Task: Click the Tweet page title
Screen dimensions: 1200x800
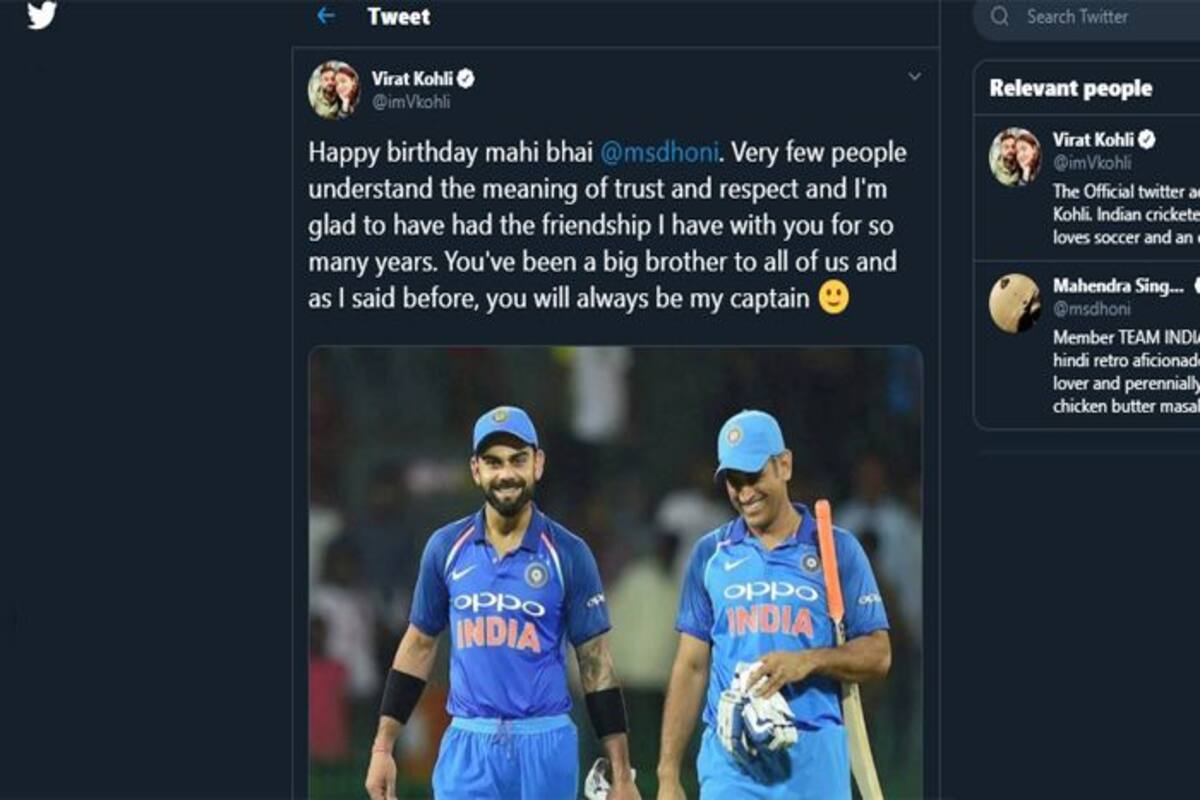Action: point(398,16)
